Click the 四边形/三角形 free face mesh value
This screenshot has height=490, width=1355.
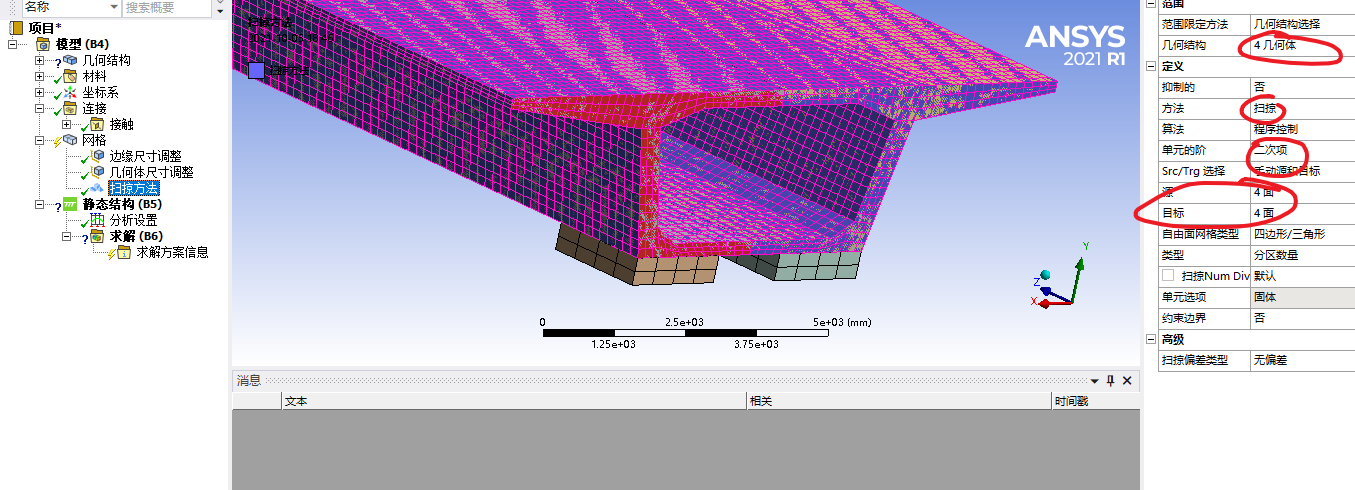coord(1302,234)
